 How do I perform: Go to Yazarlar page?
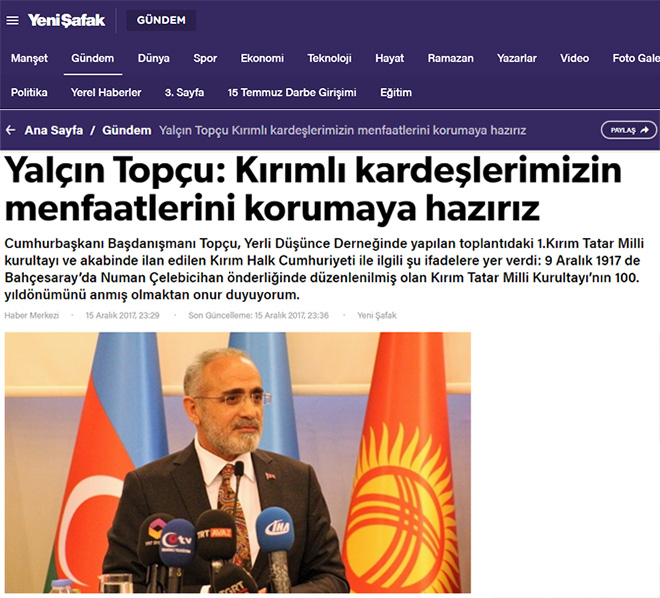pos(516,58)
